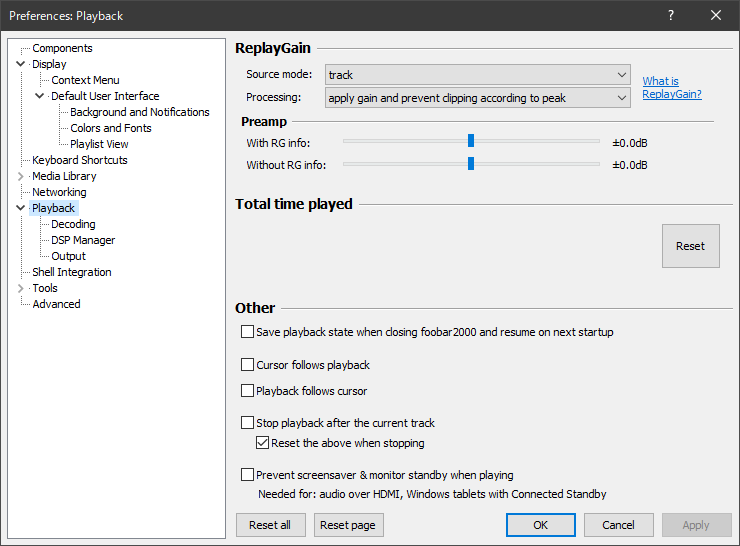Open the Output page
The image size is (740, 546).
coord(68,256)
